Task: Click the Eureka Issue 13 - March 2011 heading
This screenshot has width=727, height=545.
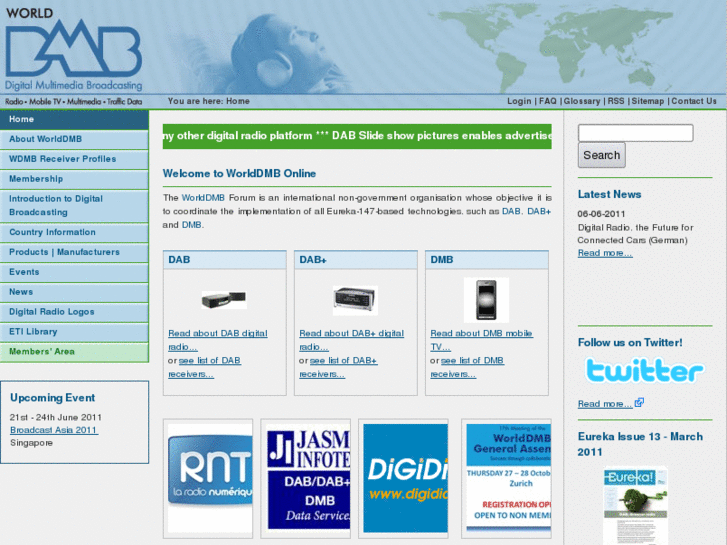Action: (x=640, y=444)
